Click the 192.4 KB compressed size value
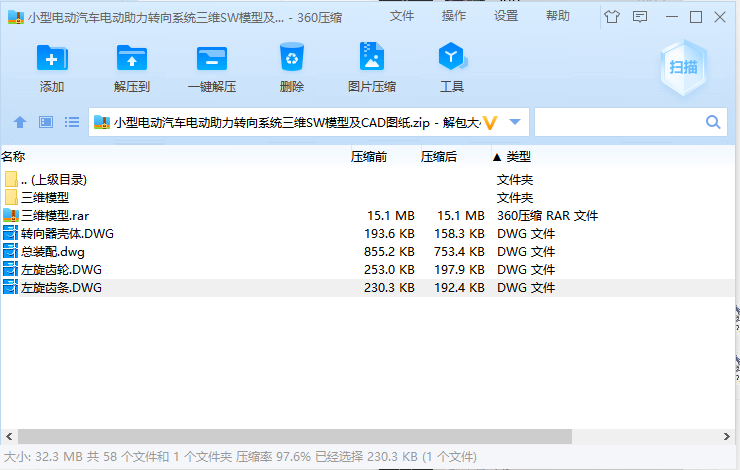Viewport: 740px width, 470px height. tap(459, 287)
